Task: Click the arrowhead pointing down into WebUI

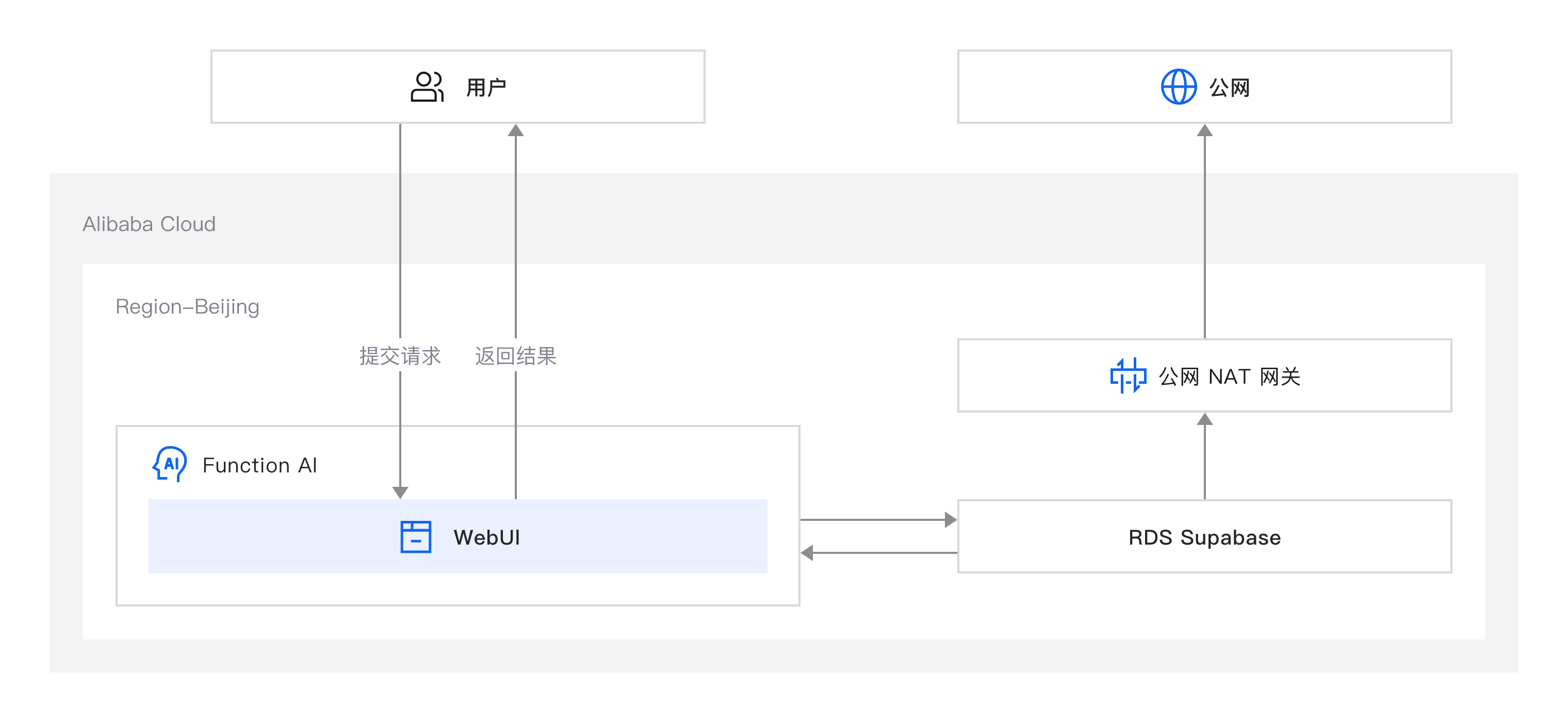Action: [400, 492]
